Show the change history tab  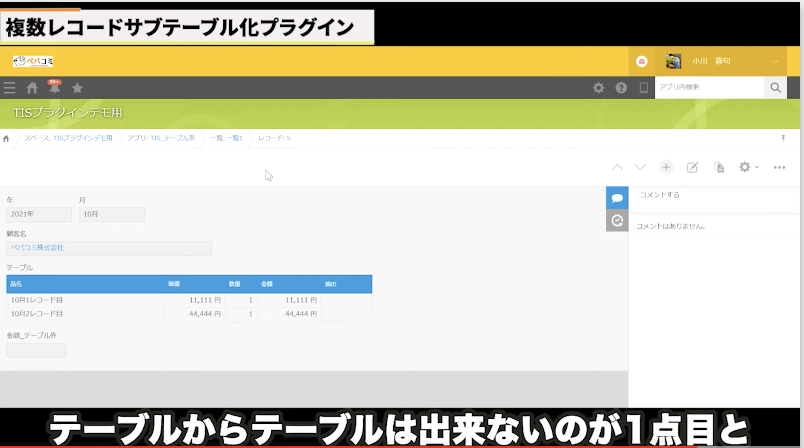(617, 221)
